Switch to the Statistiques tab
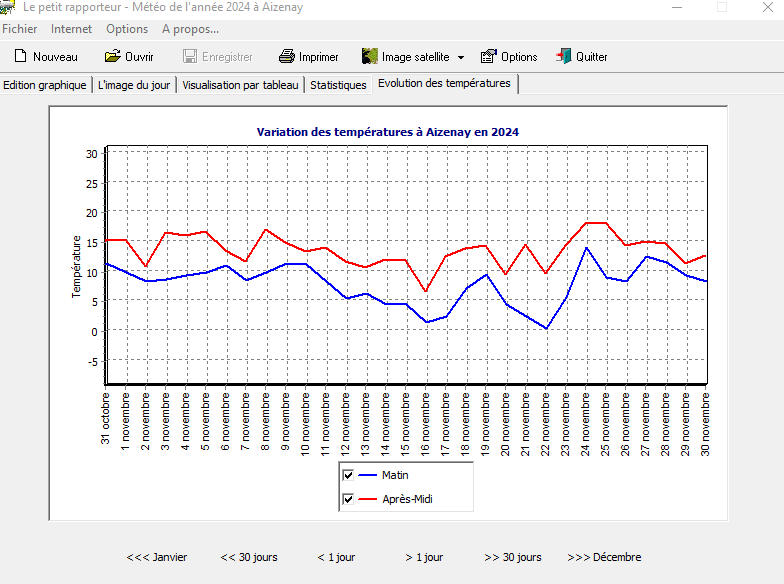This screenshot has height=584, width=784. (x=338, y=85)
